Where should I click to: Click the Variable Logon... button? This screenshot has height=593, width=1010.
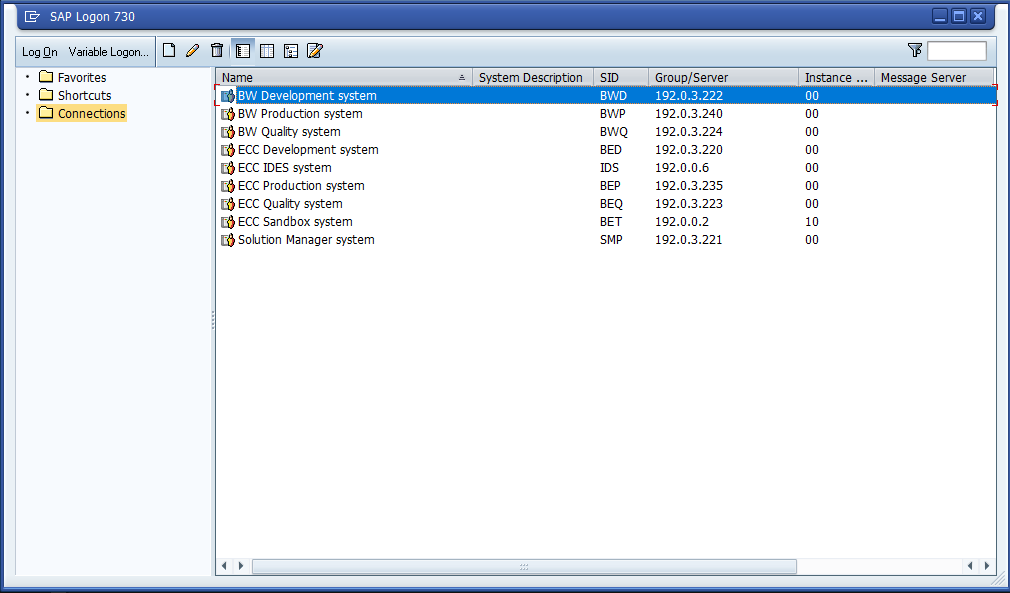click(109, 52)
